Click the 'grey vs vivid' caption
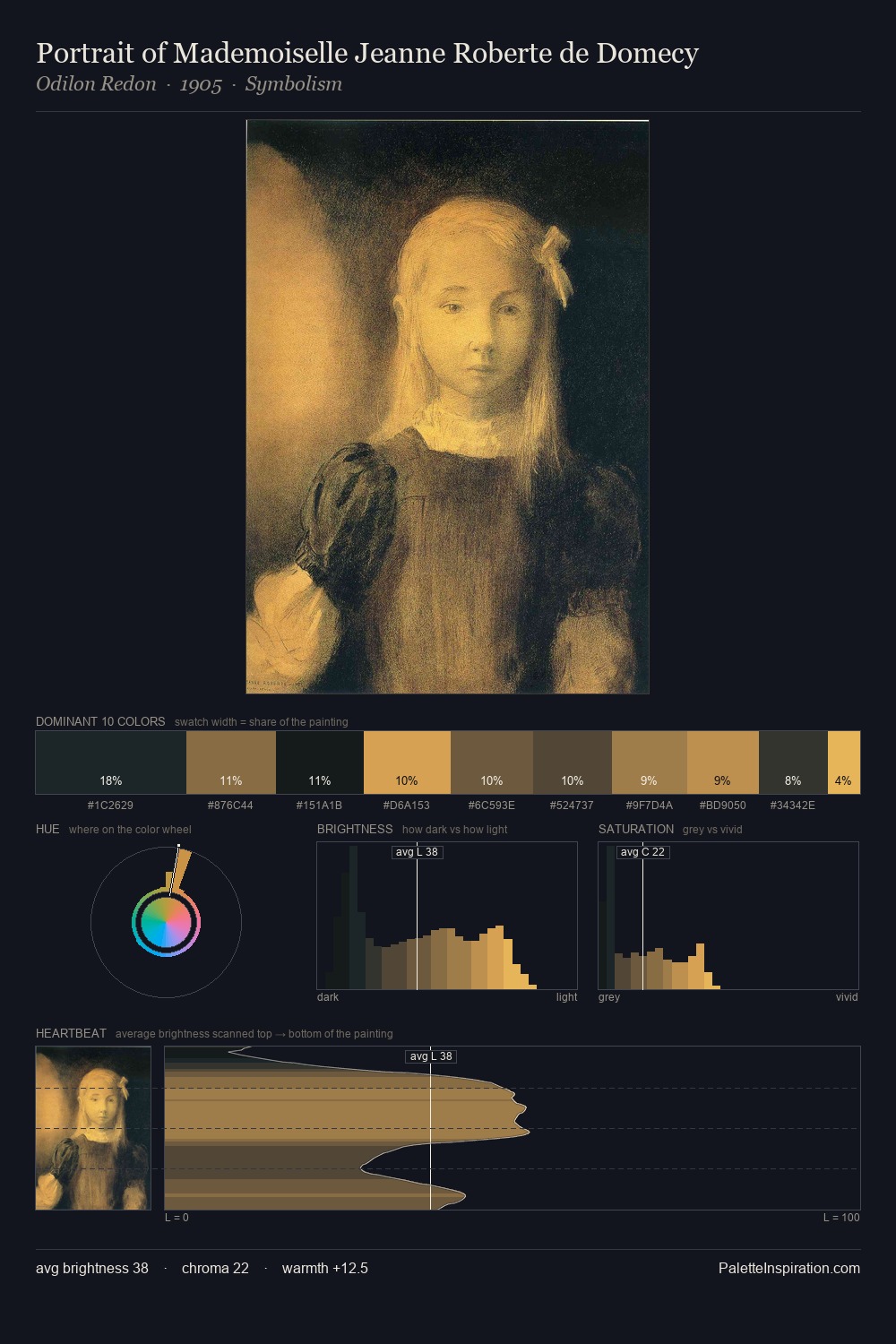 [712, 830]
